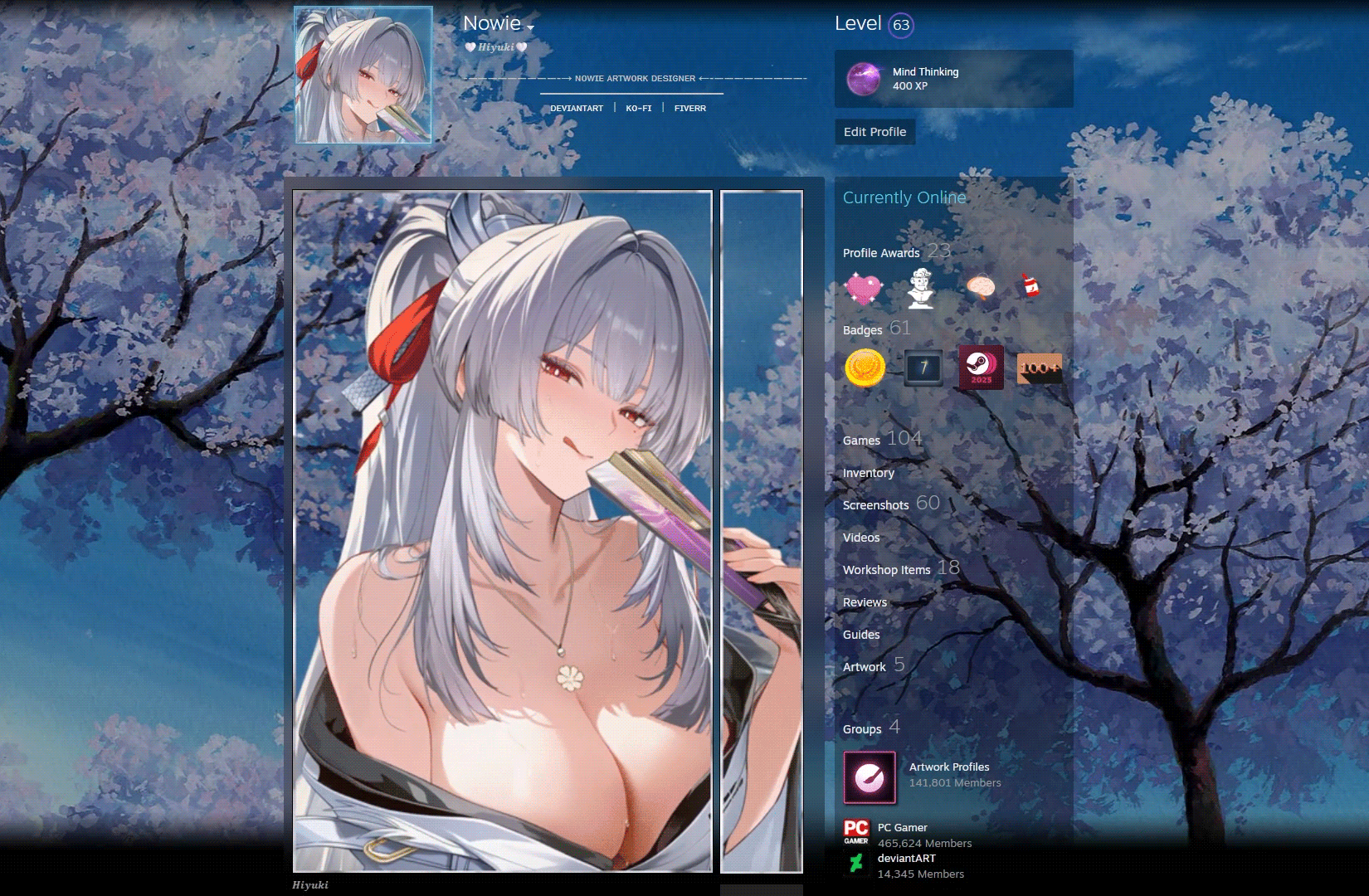
Task: Click the 14,345 Members text
Action: tap(921, 874)
